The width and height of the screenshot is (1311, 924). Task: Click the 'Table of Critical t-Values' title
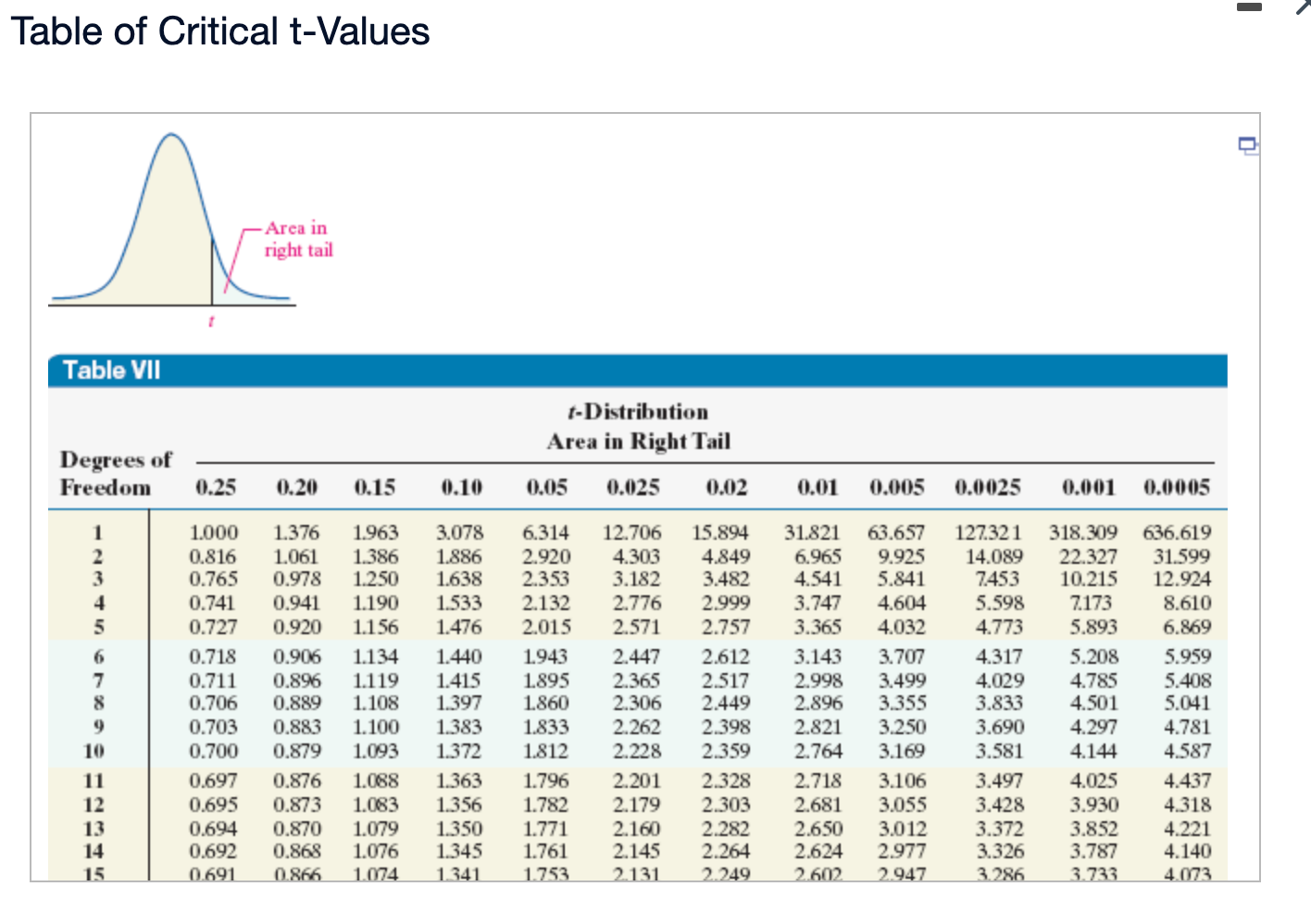coord(220,31)
